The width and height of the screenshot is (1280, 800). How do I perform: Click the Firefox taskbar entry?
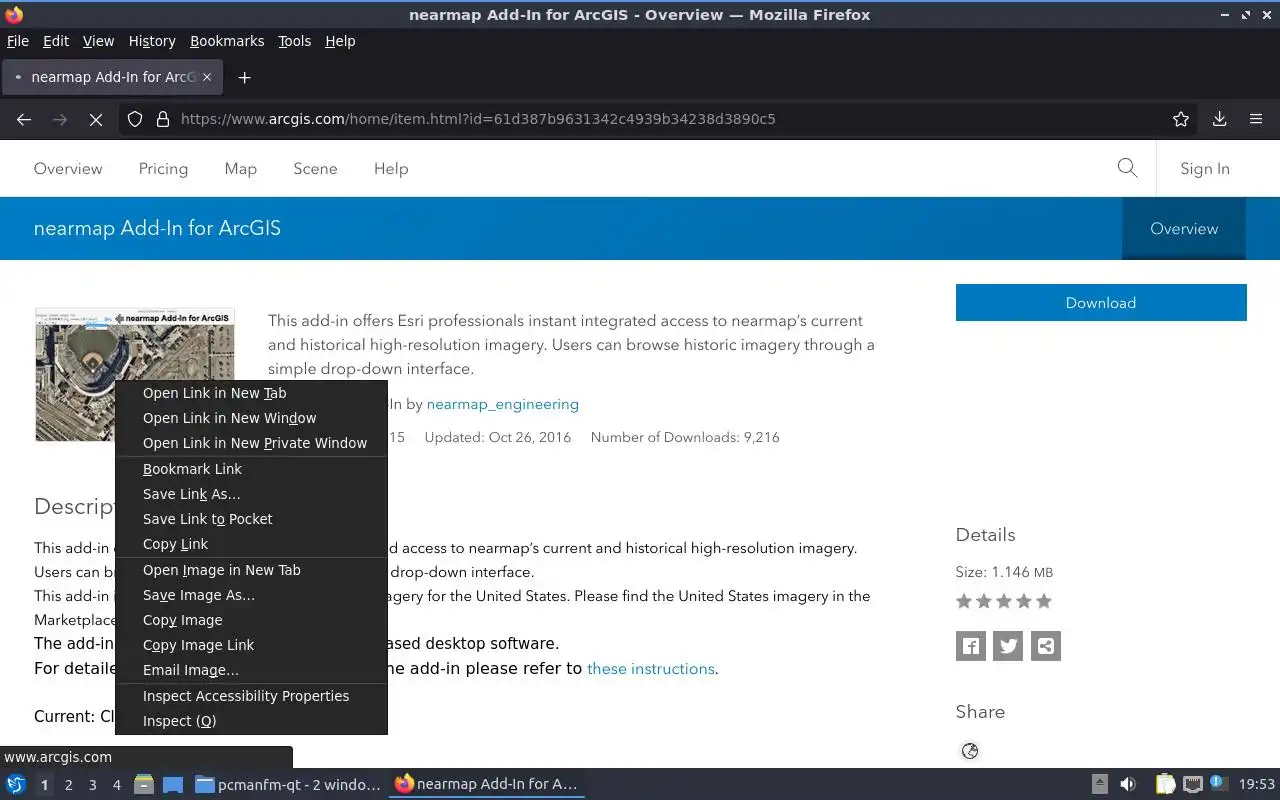(x=486, y=784)
